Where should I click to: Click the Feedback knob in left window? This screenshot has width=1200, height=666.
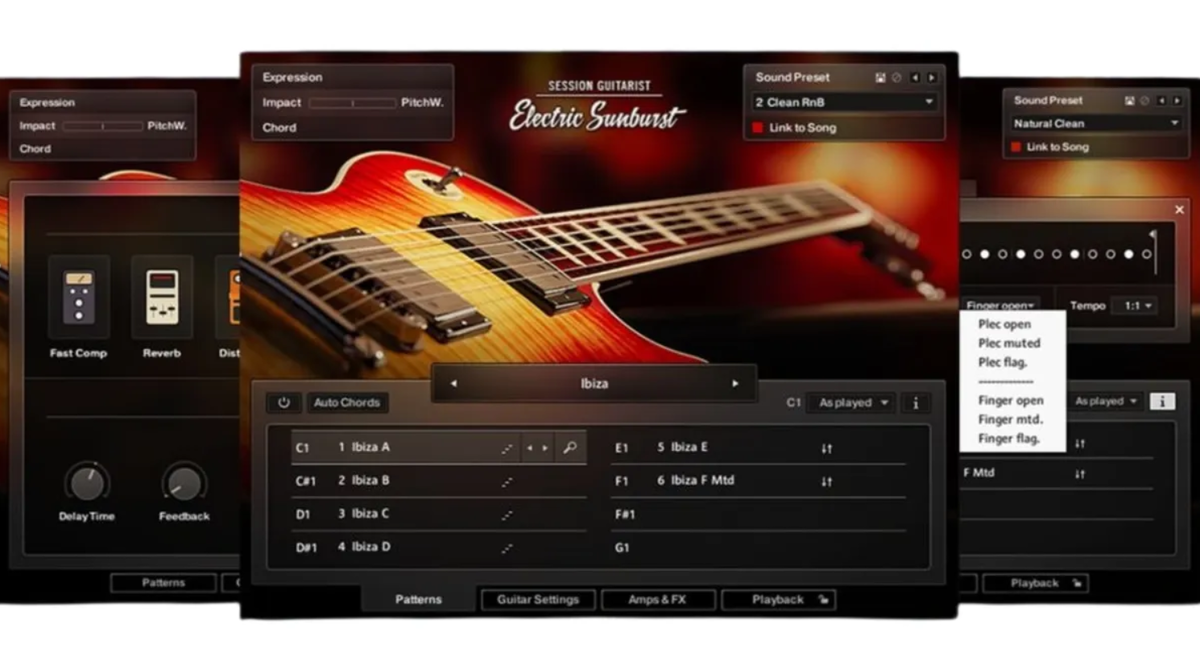click(184, 482)
